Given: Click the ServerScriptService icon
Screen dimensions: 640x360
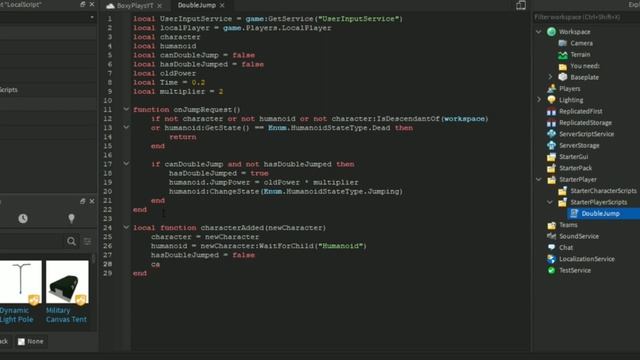Looking at the screenshot, I should [x=551, y=134].
